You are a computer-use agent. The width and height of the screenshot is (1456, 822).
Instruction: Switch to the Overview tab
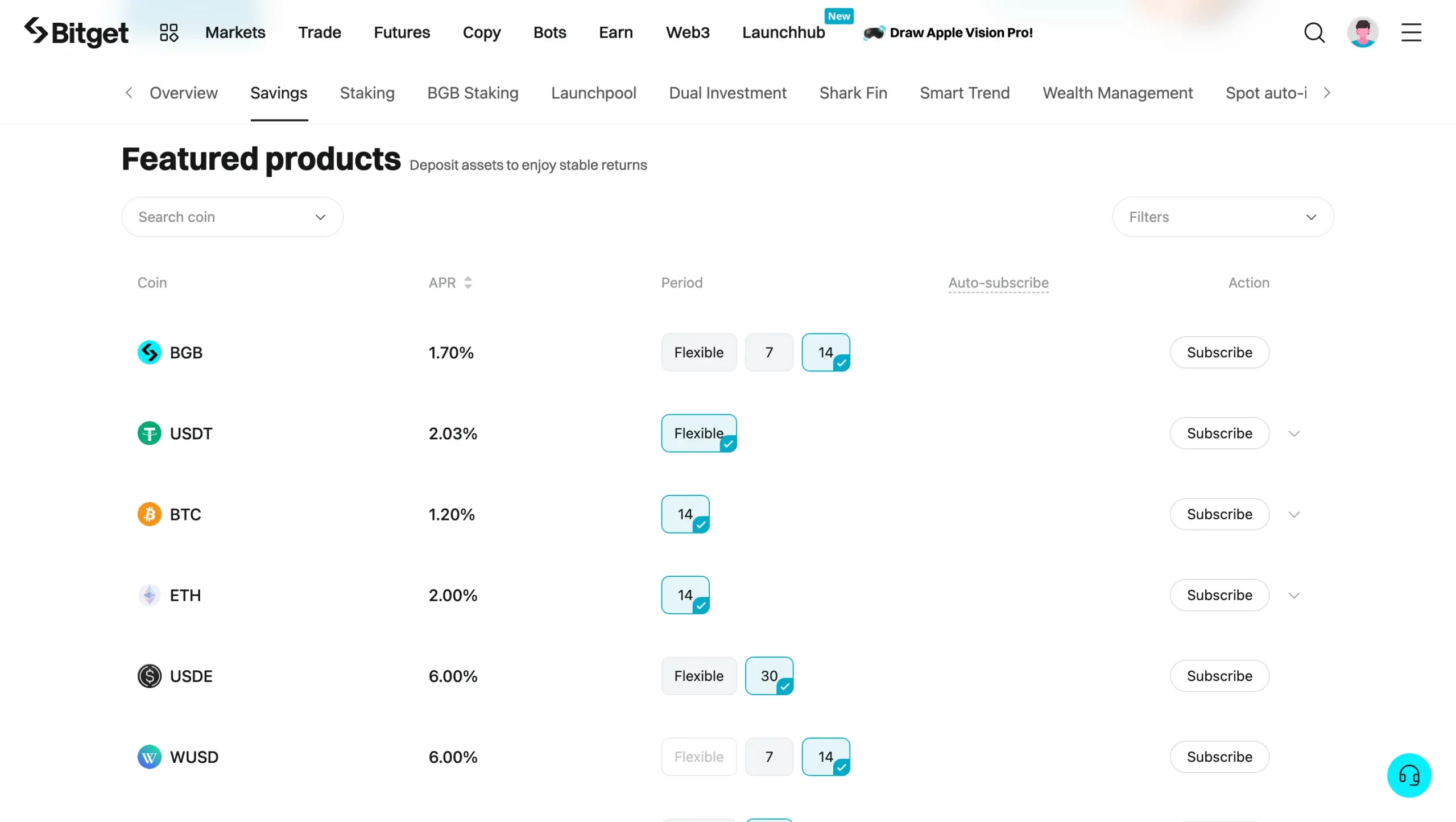(x=183, y=93)
